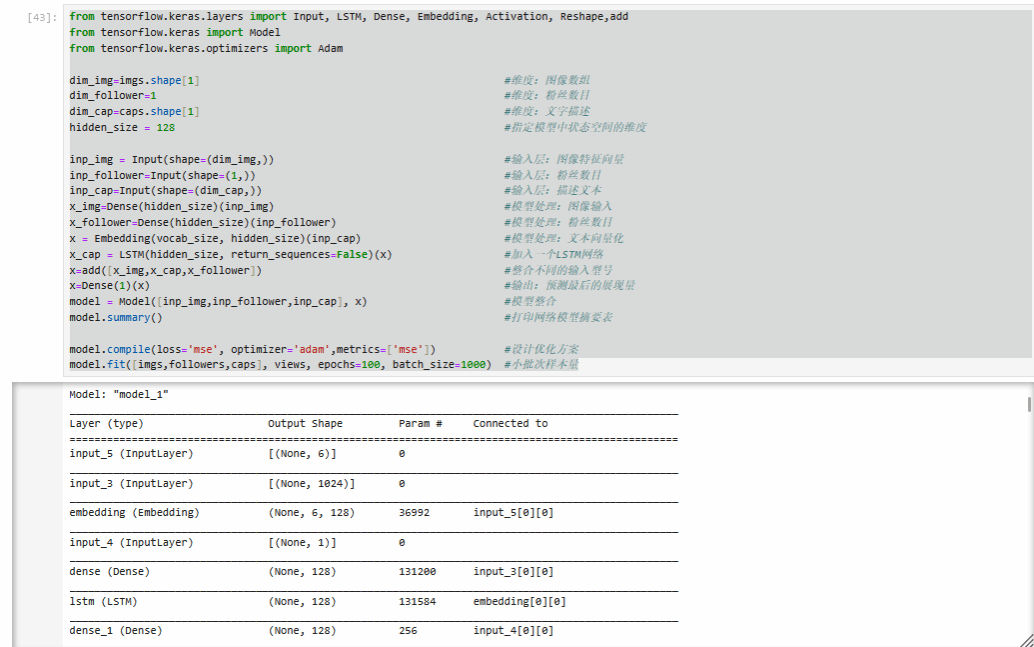Click the 'input_5[0][0]' connection entry
Viewport: 1034px width, 647px height.
click(x=514, y=512)
